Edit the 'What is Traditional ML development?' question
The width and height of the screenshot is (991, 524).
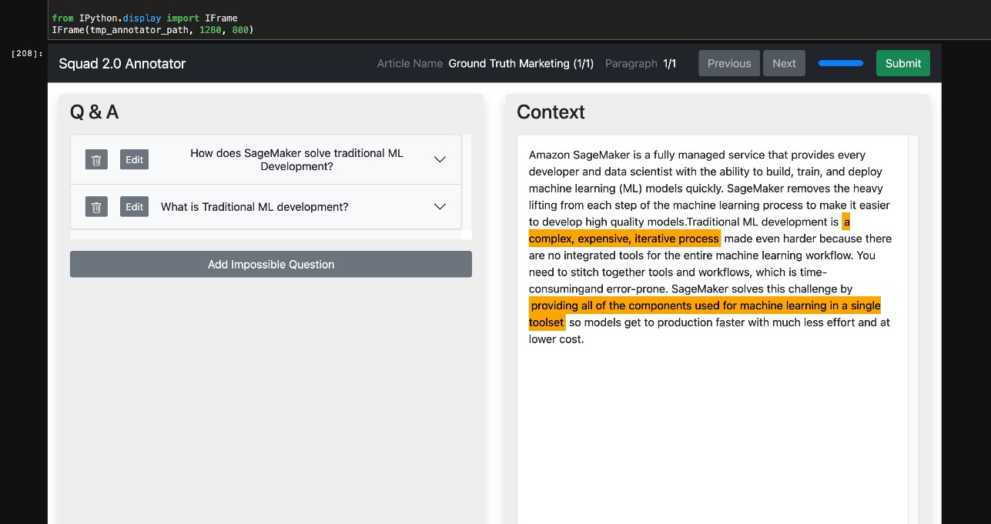point(134,207)
